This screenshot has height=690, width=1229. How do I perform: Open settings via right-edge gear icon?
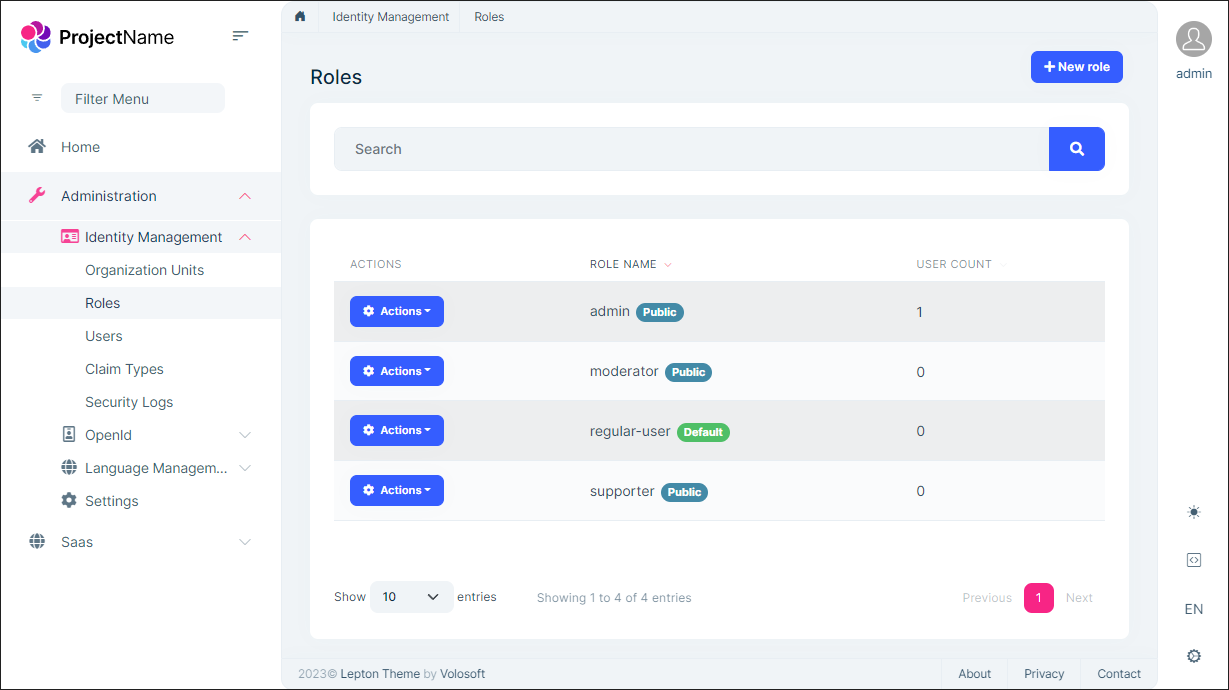click(x=1194, y=656)
